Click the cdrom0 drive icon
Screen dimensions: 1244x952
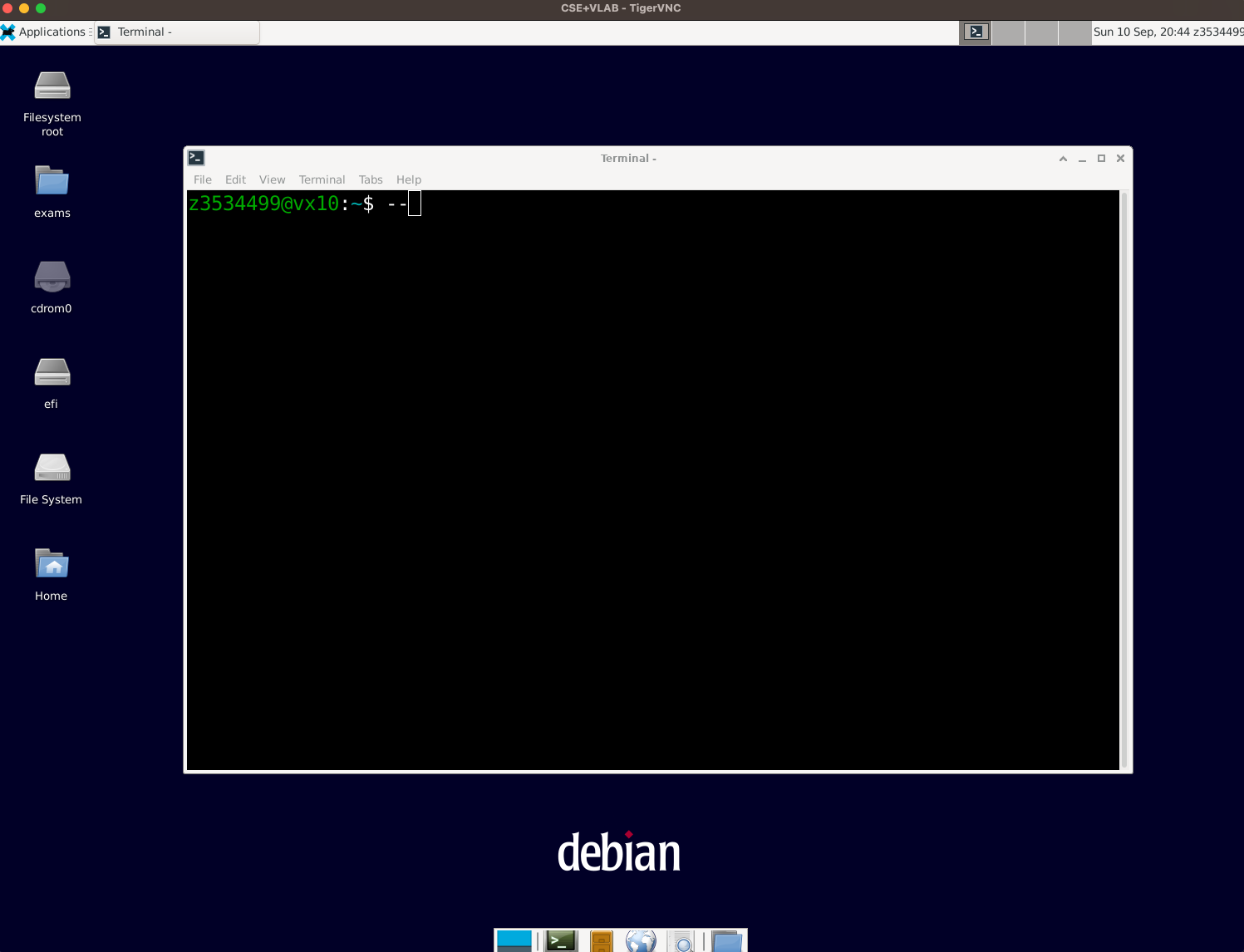(x=52, y=277)
